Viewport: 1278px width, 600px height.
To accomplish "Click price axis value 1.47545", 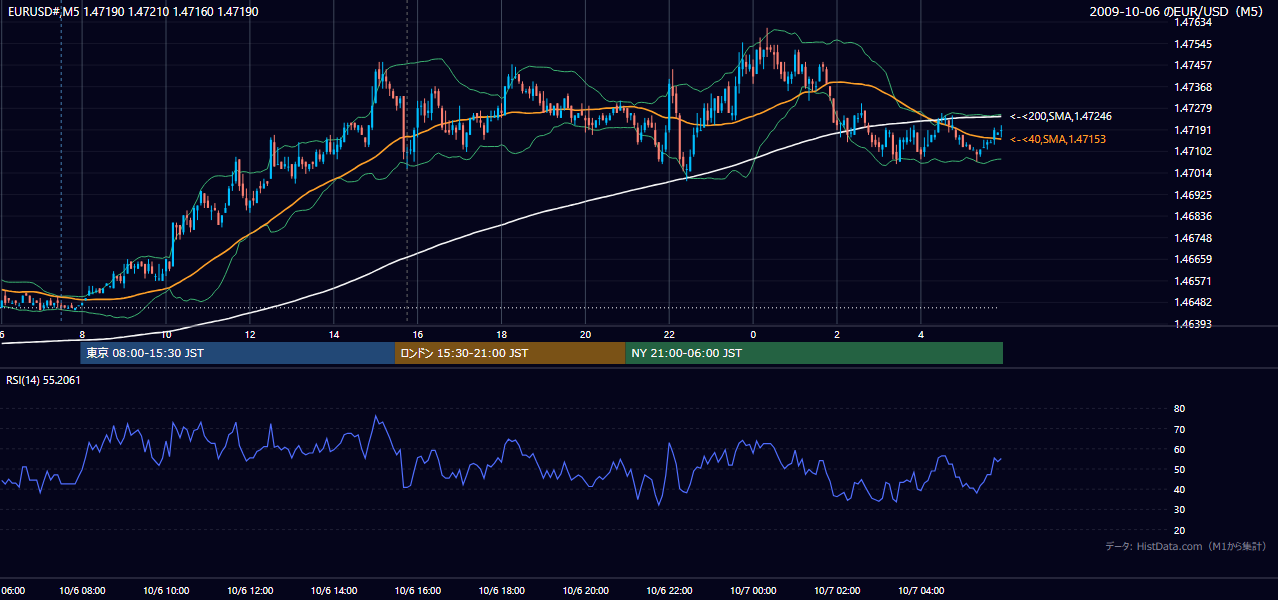I will pos(1194,44).
